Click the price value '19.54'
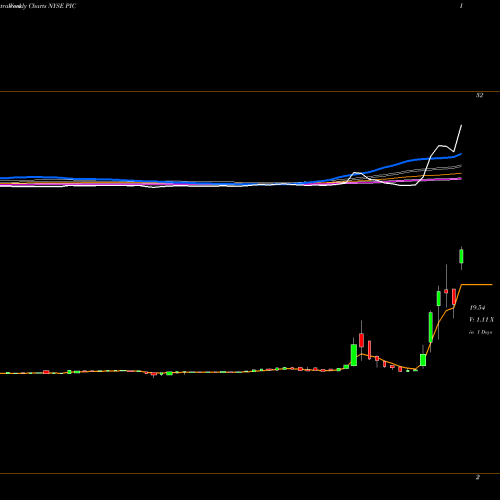This screenshot has height=500, width=500. 477,307
